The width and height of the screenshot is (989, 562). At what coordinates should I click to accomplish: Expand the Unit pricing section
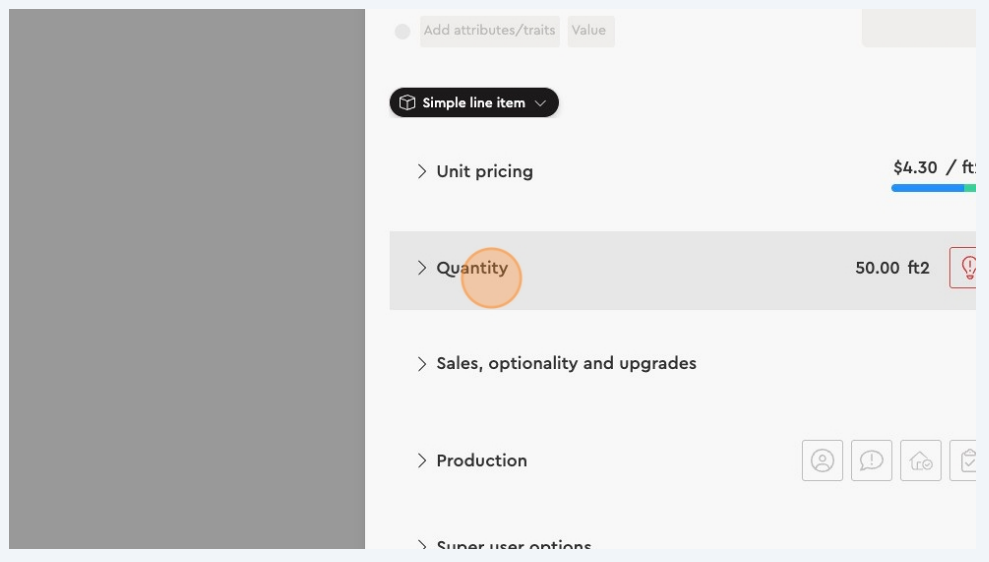(x=422, y=171)
